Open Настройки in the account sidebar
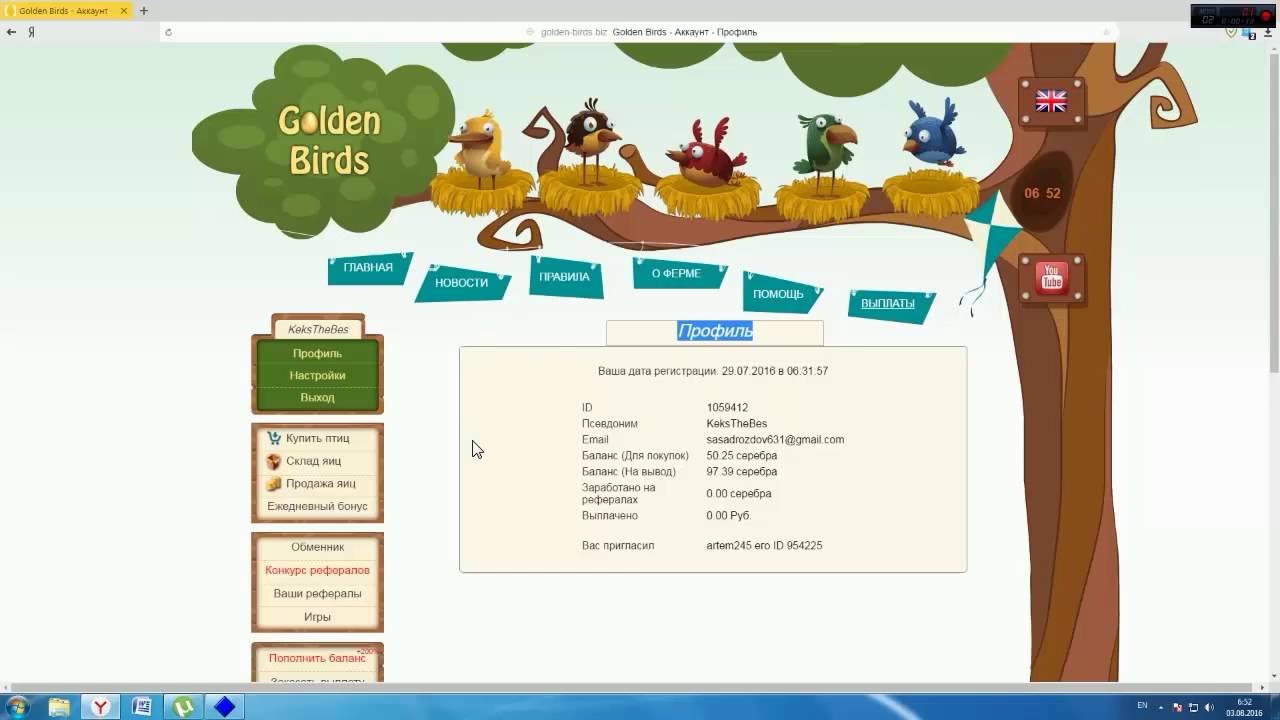1280x720 pixels. (x=317, y=376)
